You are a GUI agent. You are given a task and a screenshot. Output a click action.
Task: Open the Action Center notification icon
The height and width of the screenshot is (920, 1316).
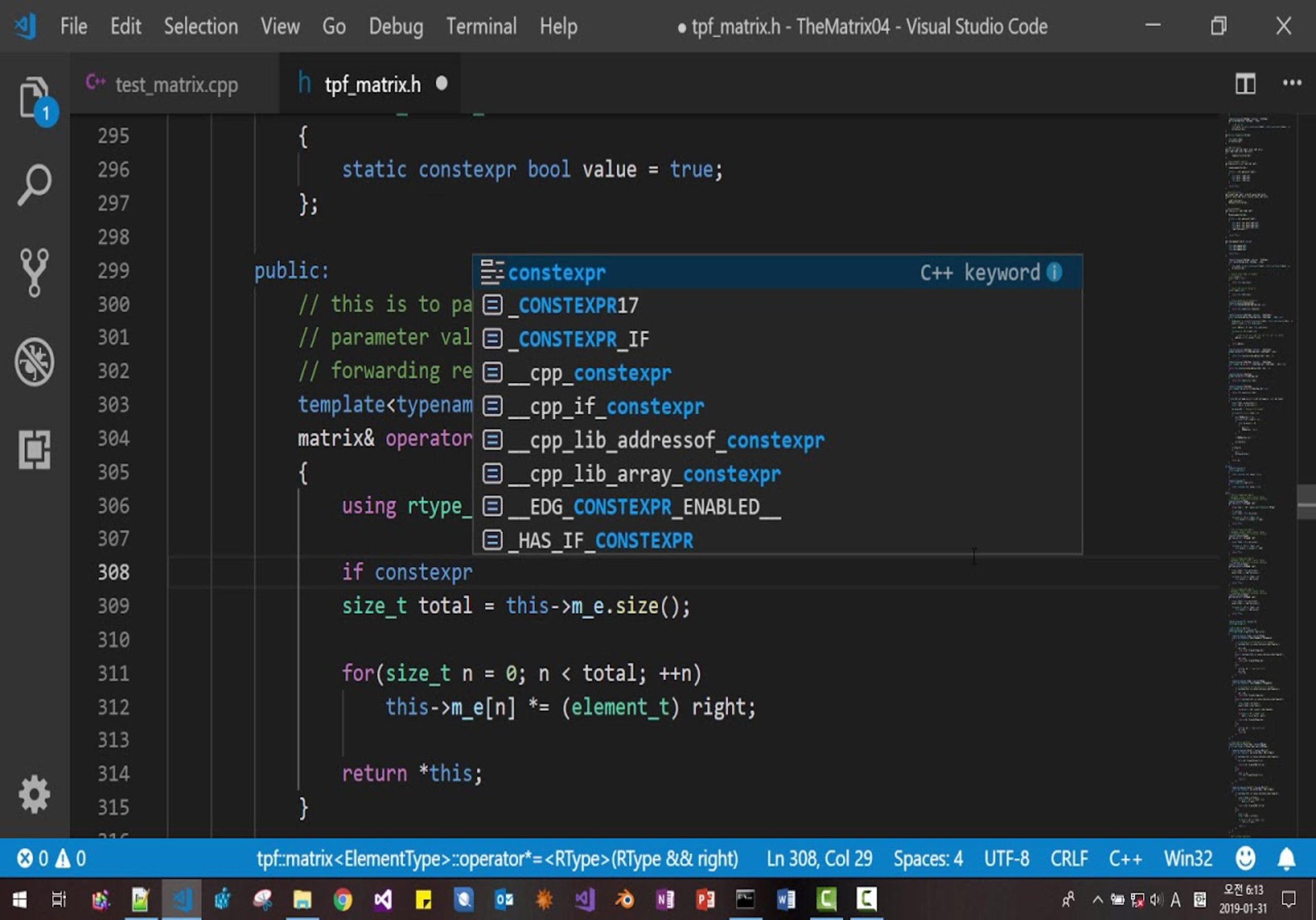coord(1289,899)
